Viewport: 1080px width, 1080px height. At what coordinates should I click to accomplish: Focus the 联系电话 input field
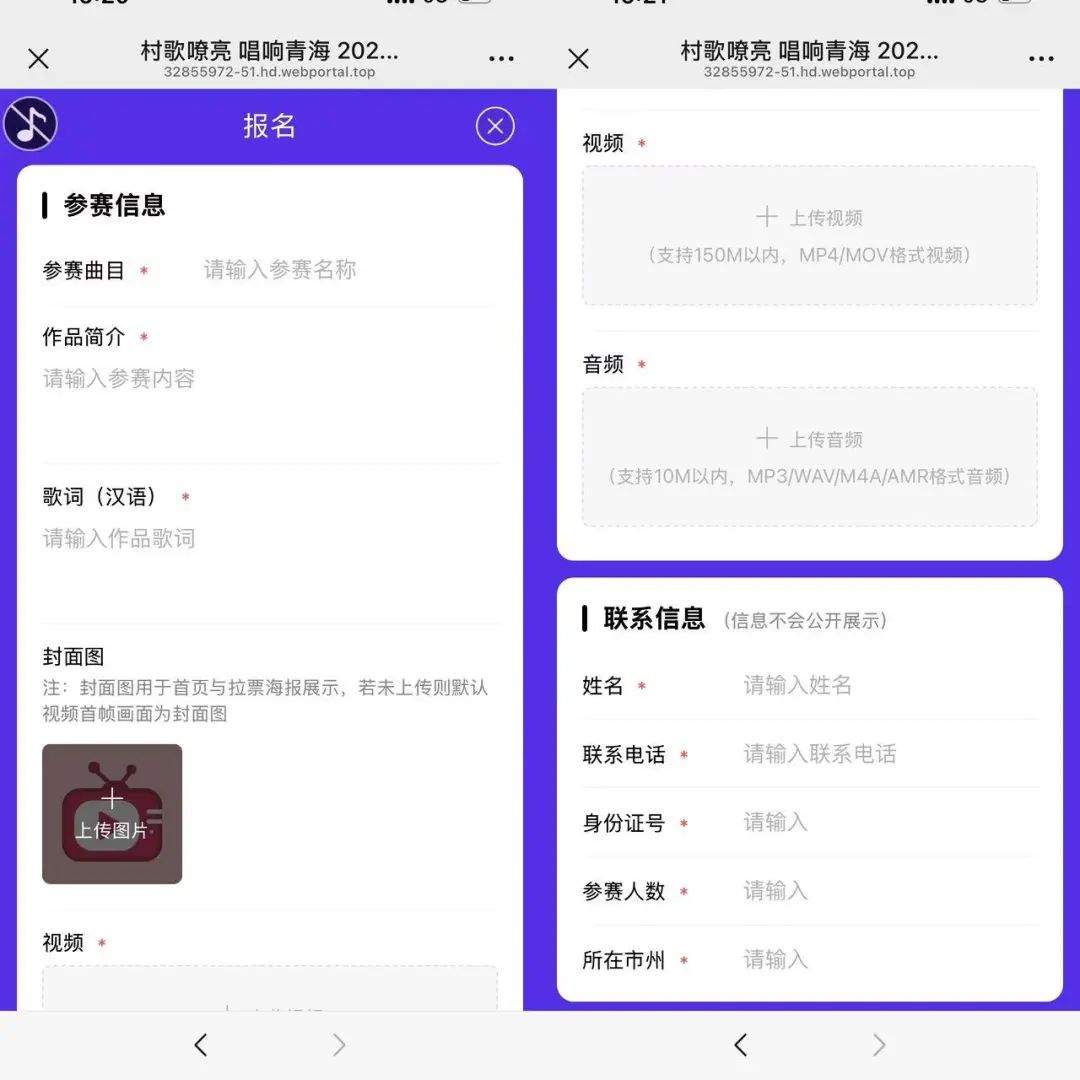click(885, 755)
